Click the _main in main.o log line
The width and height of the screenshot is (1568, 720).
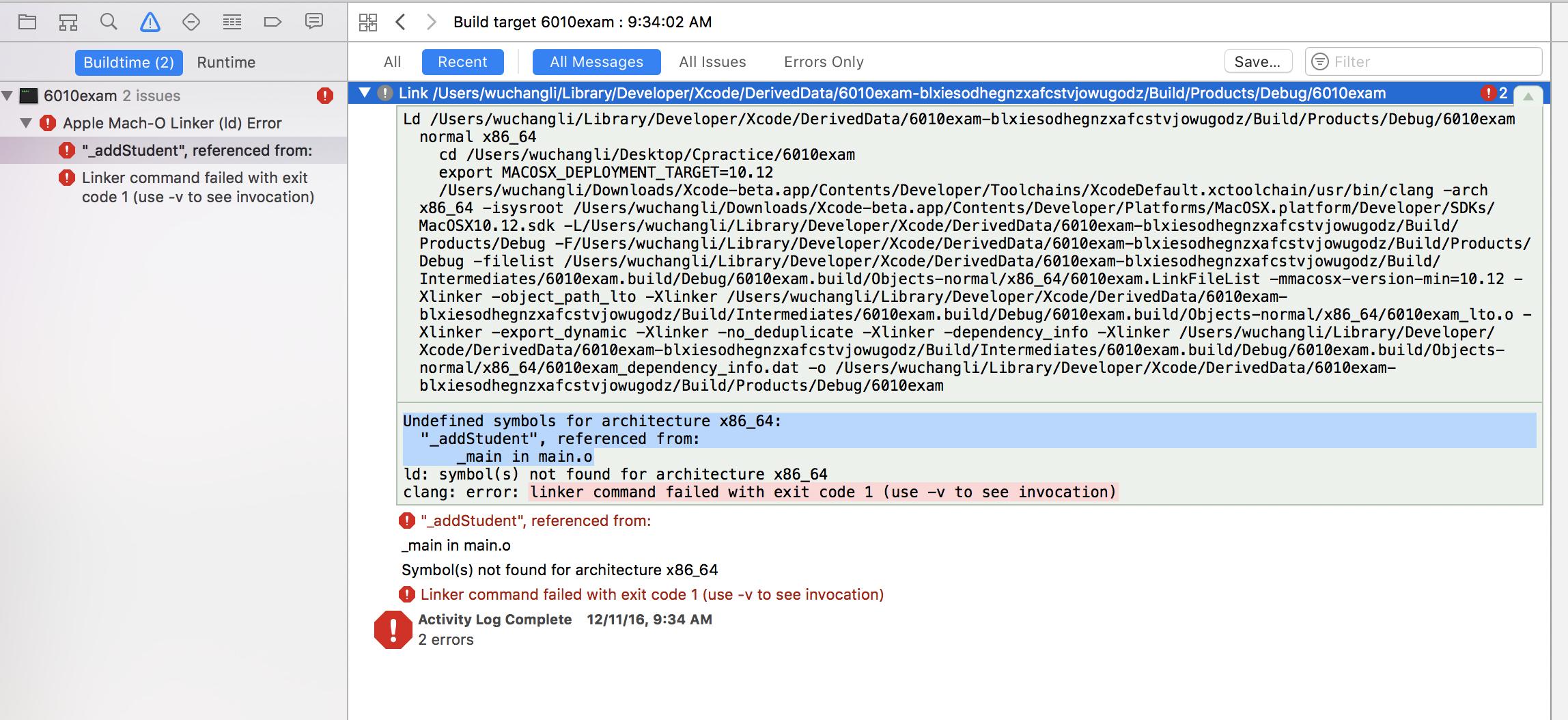coord(456,545)
